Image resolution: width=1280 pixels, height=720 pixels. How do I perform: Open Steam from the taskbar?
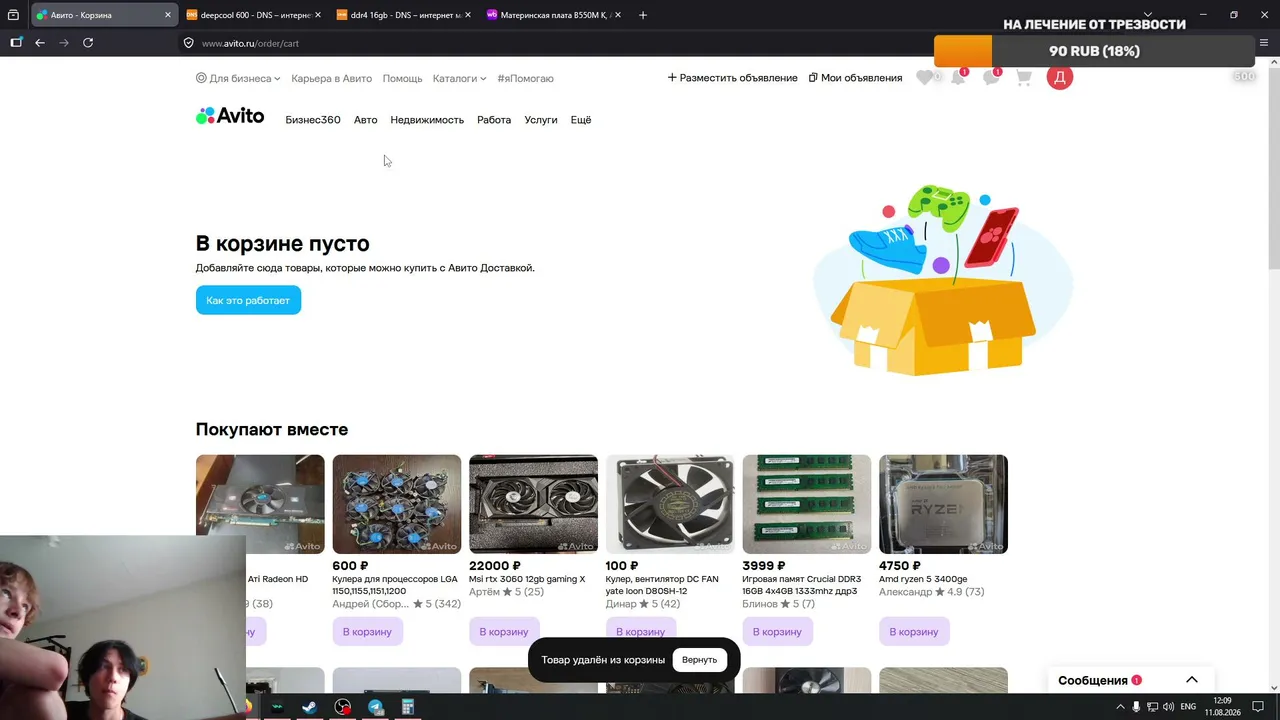click(309, 707)
